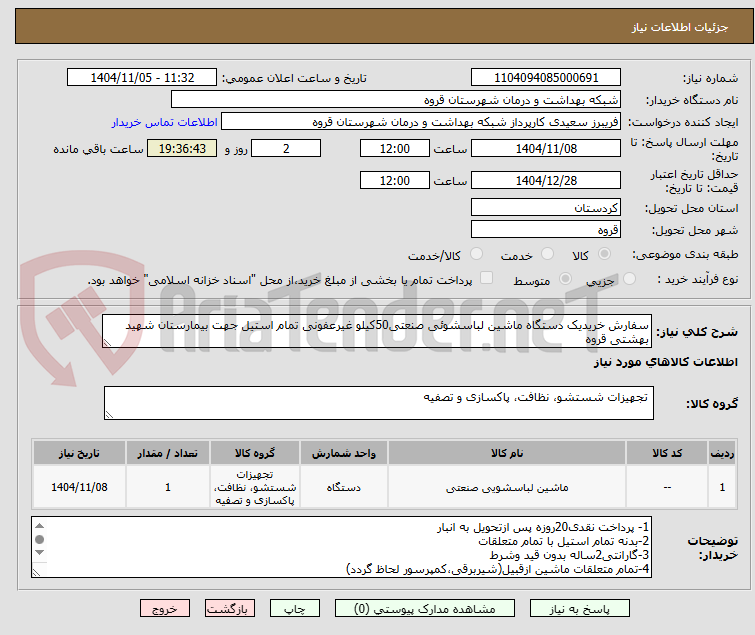This screenshot has width=755, height=635.
Task: Click the announcement date 1404/11/05 field
Action: click(x=142, y=78)
